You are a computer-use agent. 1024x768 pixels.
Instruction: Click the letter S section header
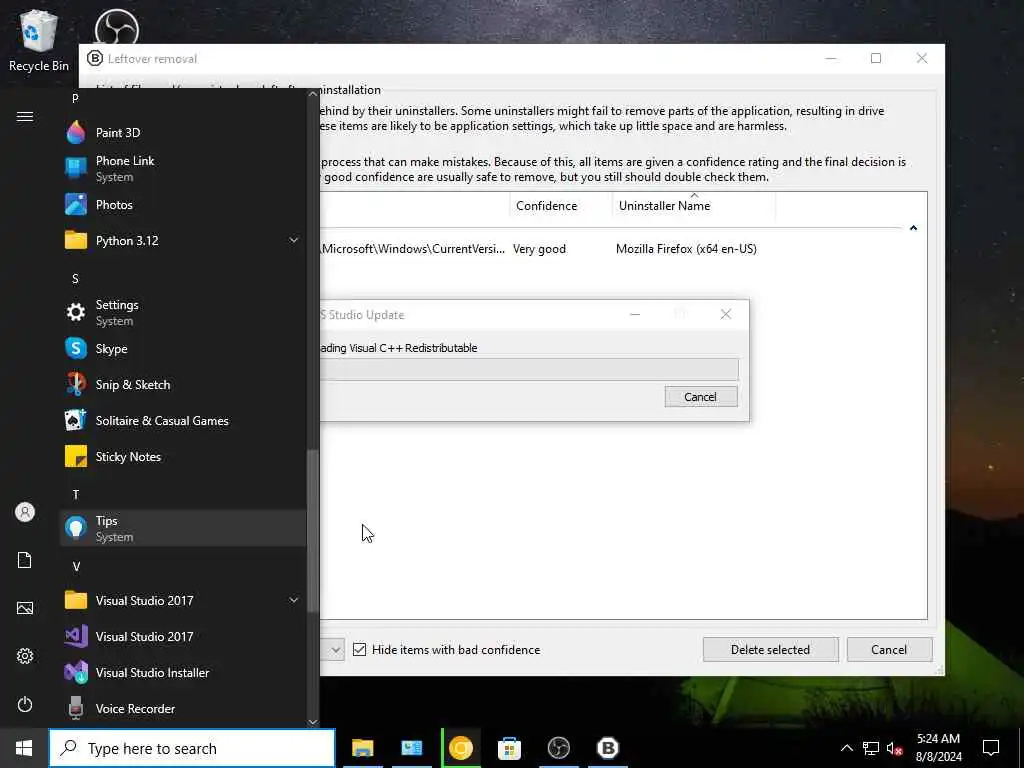point(75,279)
